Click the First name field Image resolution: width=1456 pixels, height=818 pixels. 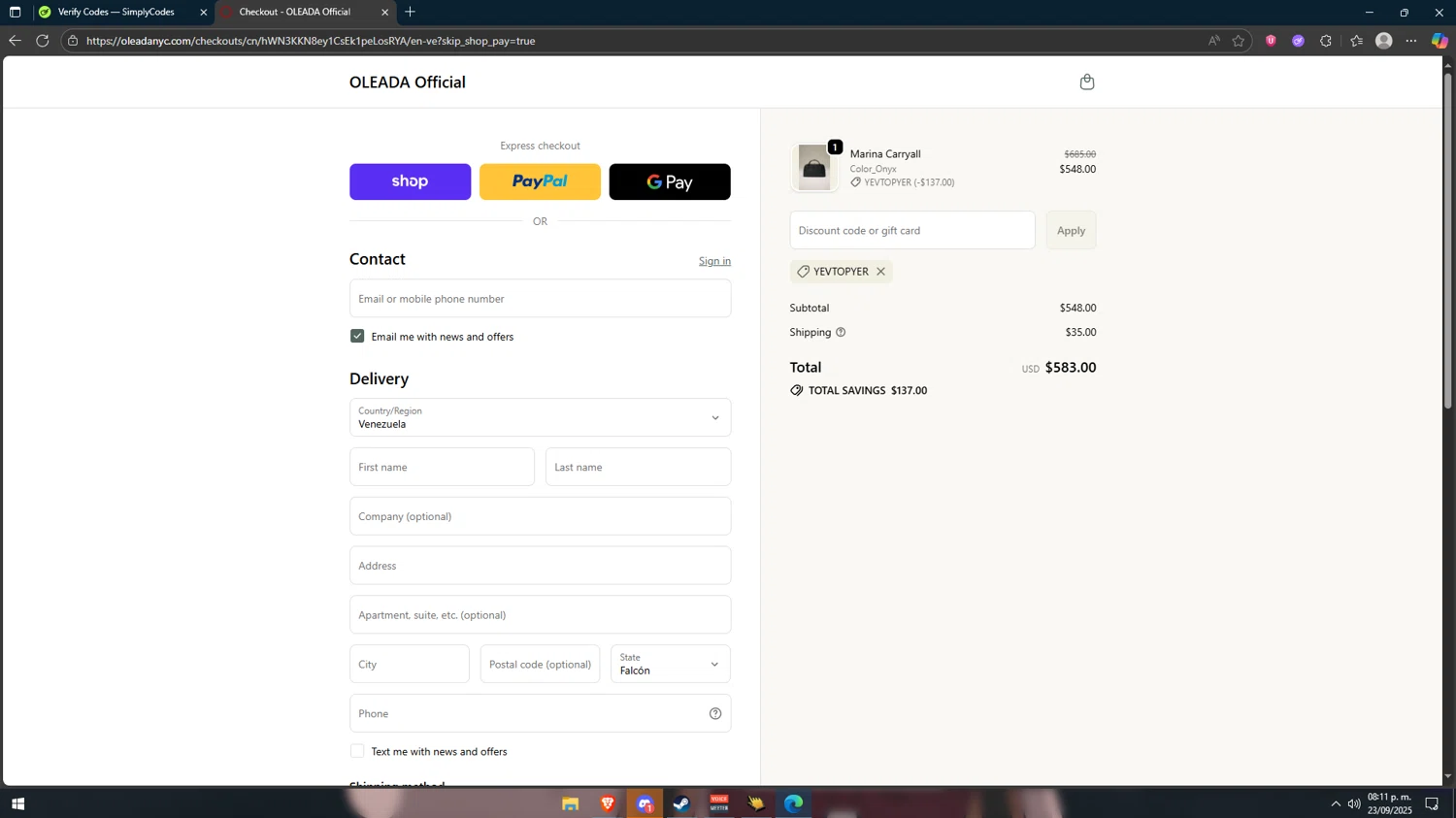pos(442,467)
